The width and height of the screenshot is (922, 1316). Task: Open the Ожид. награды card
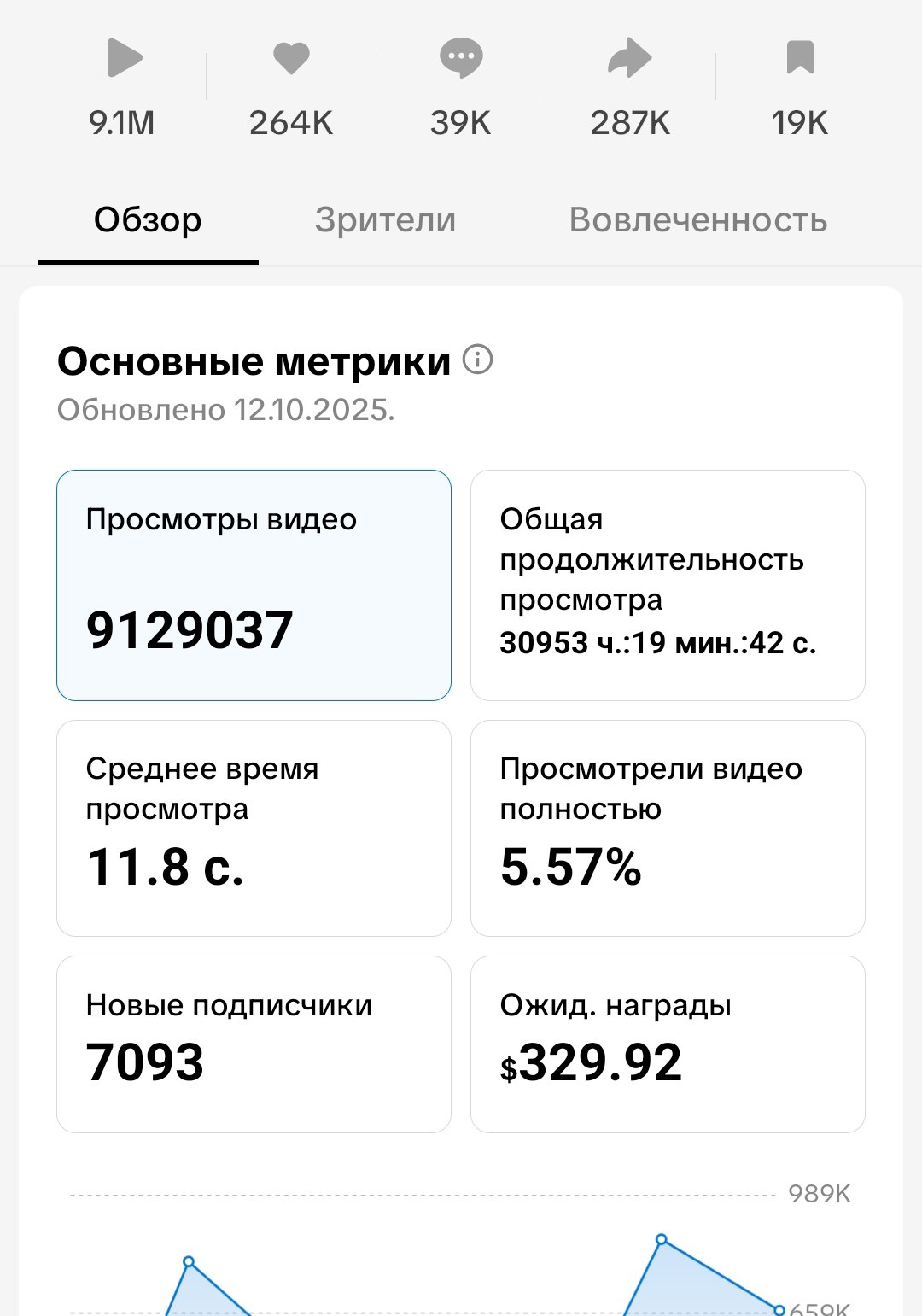(668, 1044)
